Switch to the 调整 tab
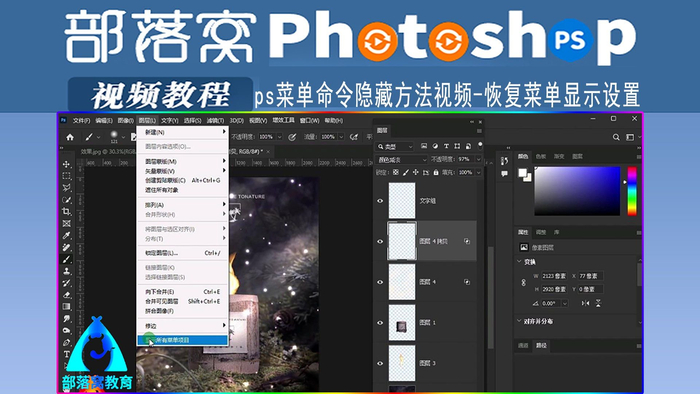The width and height of the screenshot is (700, 394). click(541, 232)
